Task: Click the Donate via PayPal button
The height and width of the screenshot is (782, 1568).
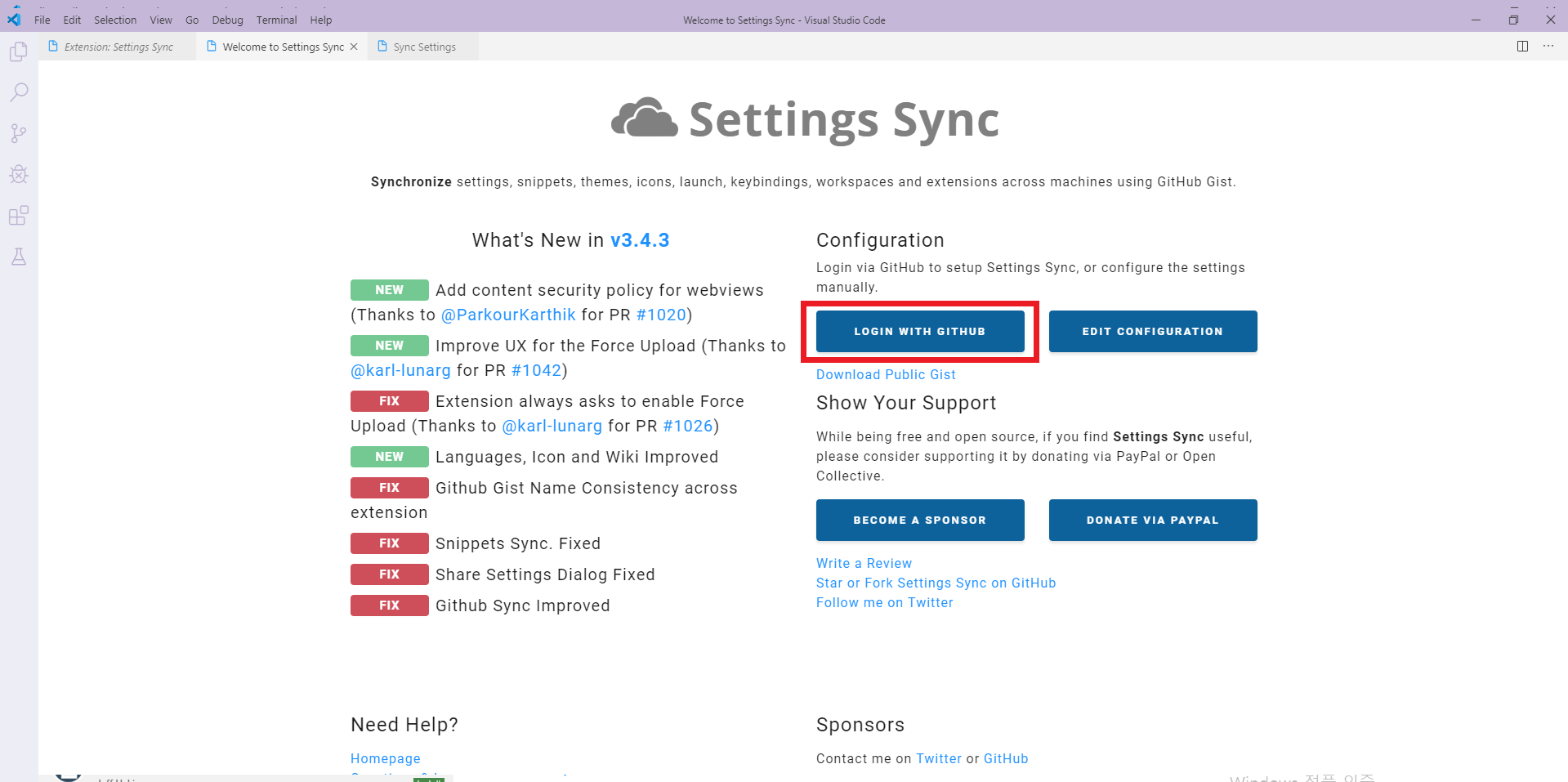Action: coord(1153,520)
